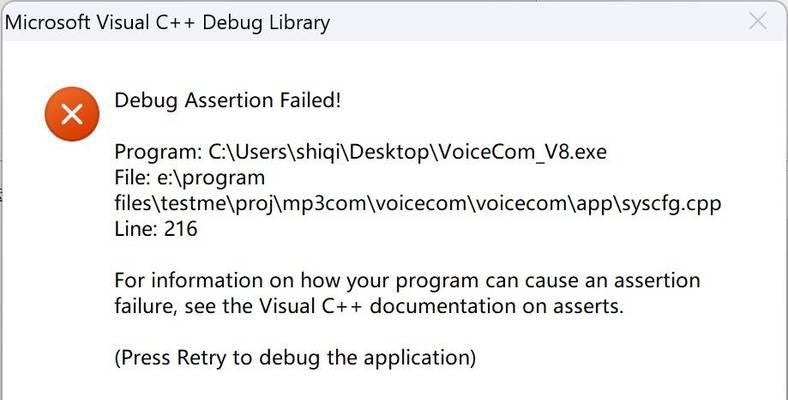Select the Debug Assertion Failed! heading
The image size is (788, 400).
click(x=228, y=100)
